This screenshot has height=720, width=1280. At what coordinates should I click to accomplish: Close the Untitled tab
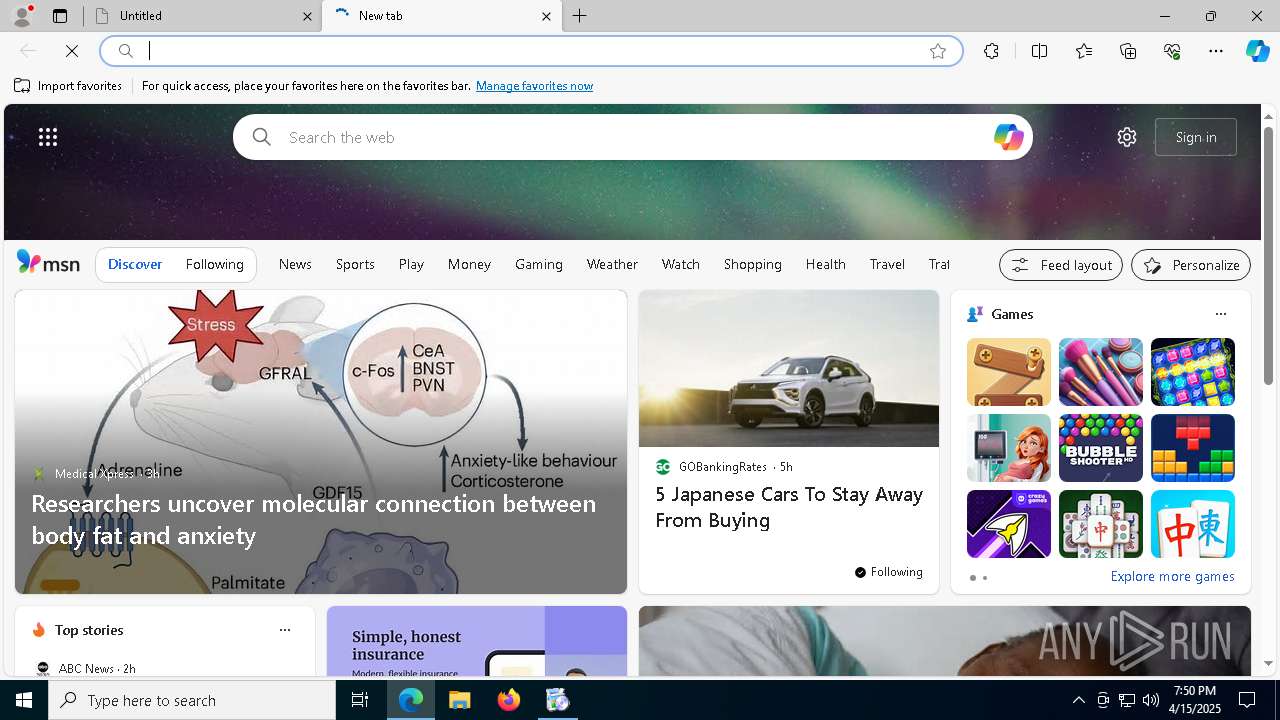click(x=307, y=16)
